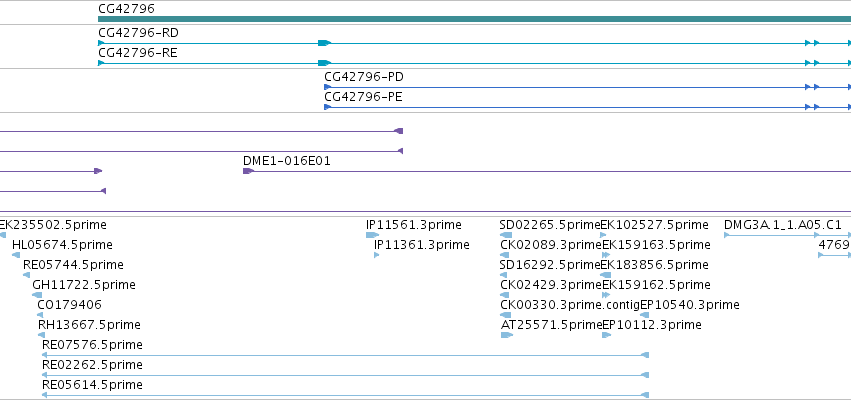Select the CG42796-PE protein label
Viewport: 851px width, 400px height.
tap(363, 97)
